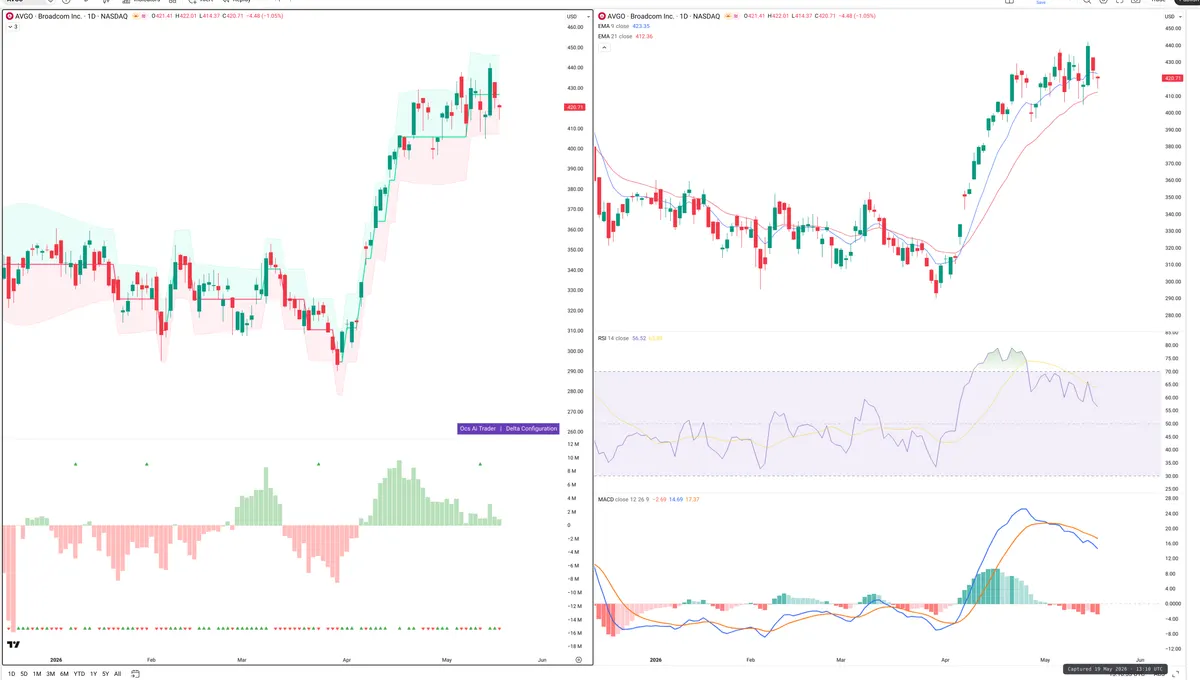Click the red 420.71 price tag on the right chart
The image size is (1200, 680).
click(x=1172, y=78)
